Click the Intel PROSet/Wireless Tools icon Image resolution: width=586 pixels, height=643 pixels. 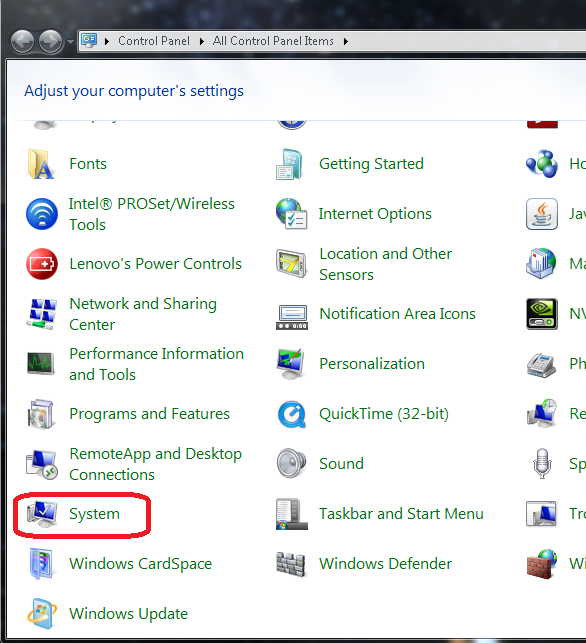pyautogui.click(x=42, y=214)
